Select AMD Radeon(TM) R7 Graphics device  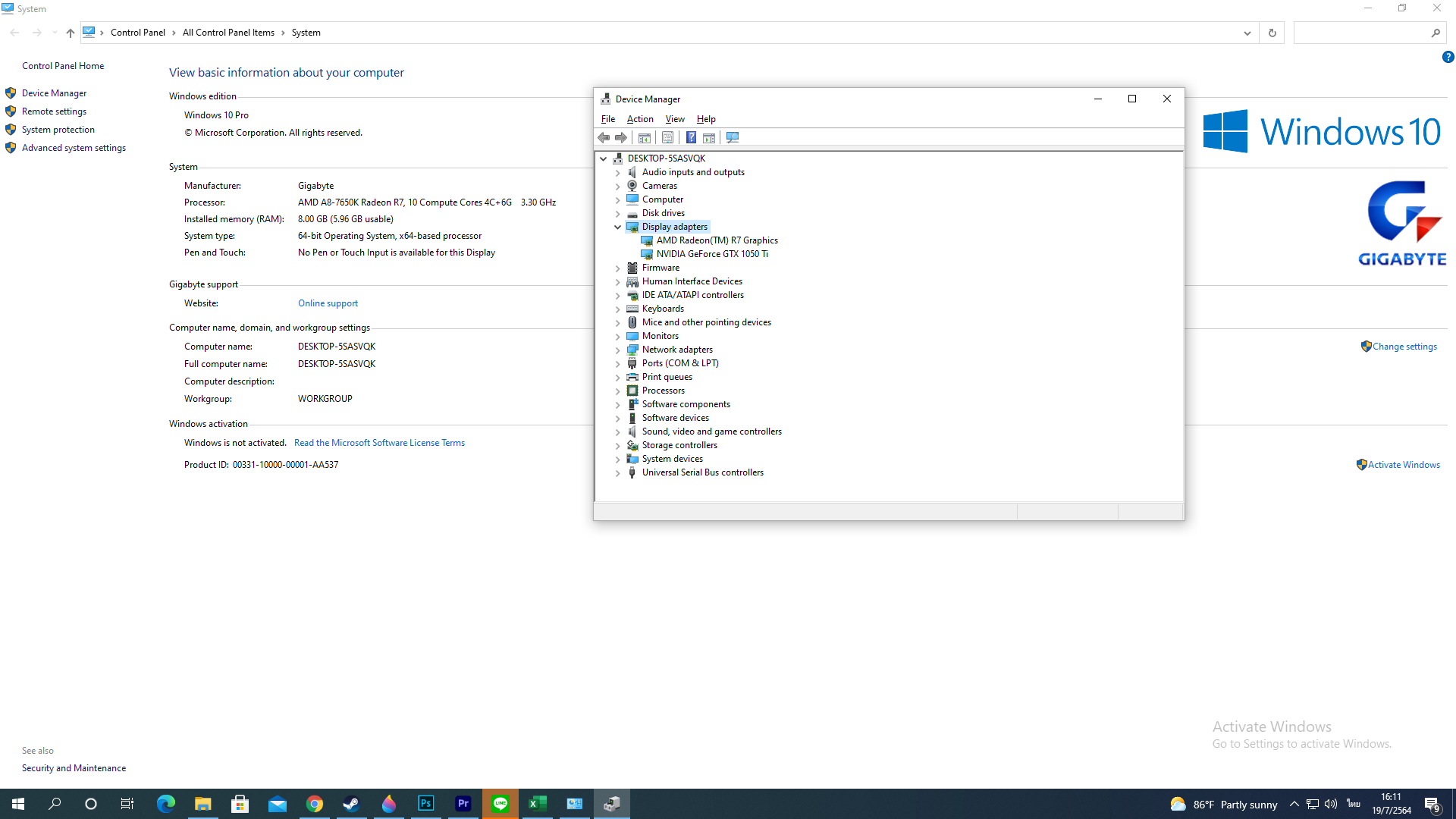(x=717, y=240)
